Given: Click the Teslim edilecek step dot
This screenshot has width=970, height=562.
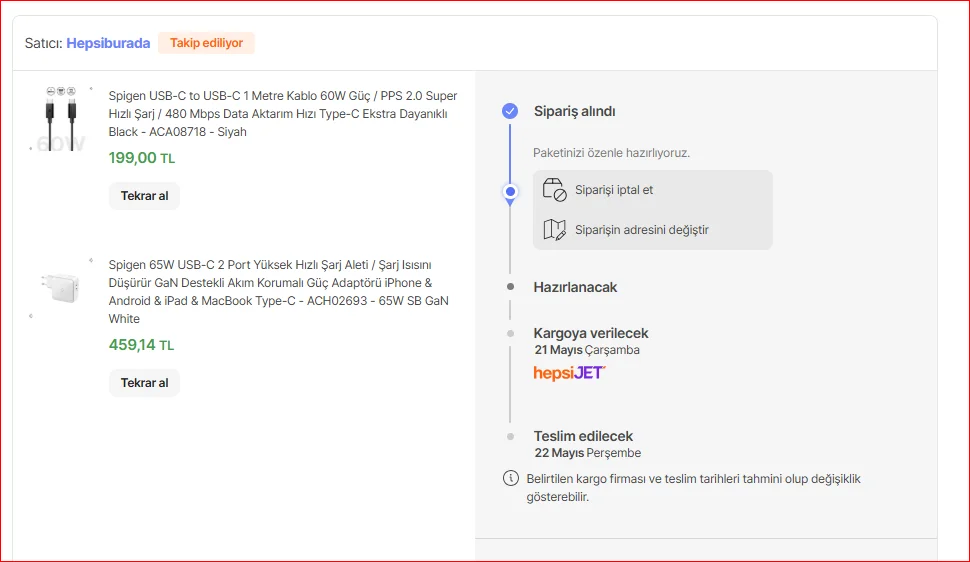Looking at the screenshot, I should click(x=510, y=436).
